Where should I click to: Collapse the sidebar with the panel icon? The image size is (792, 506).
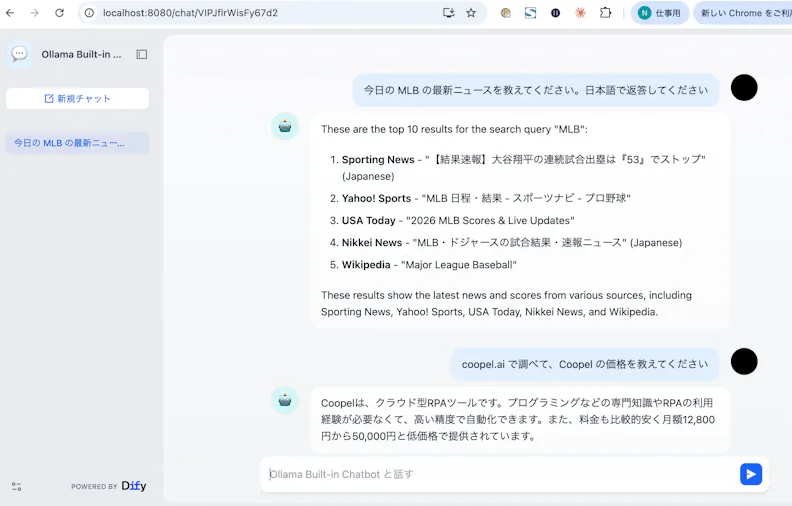[x=142, y=54]
